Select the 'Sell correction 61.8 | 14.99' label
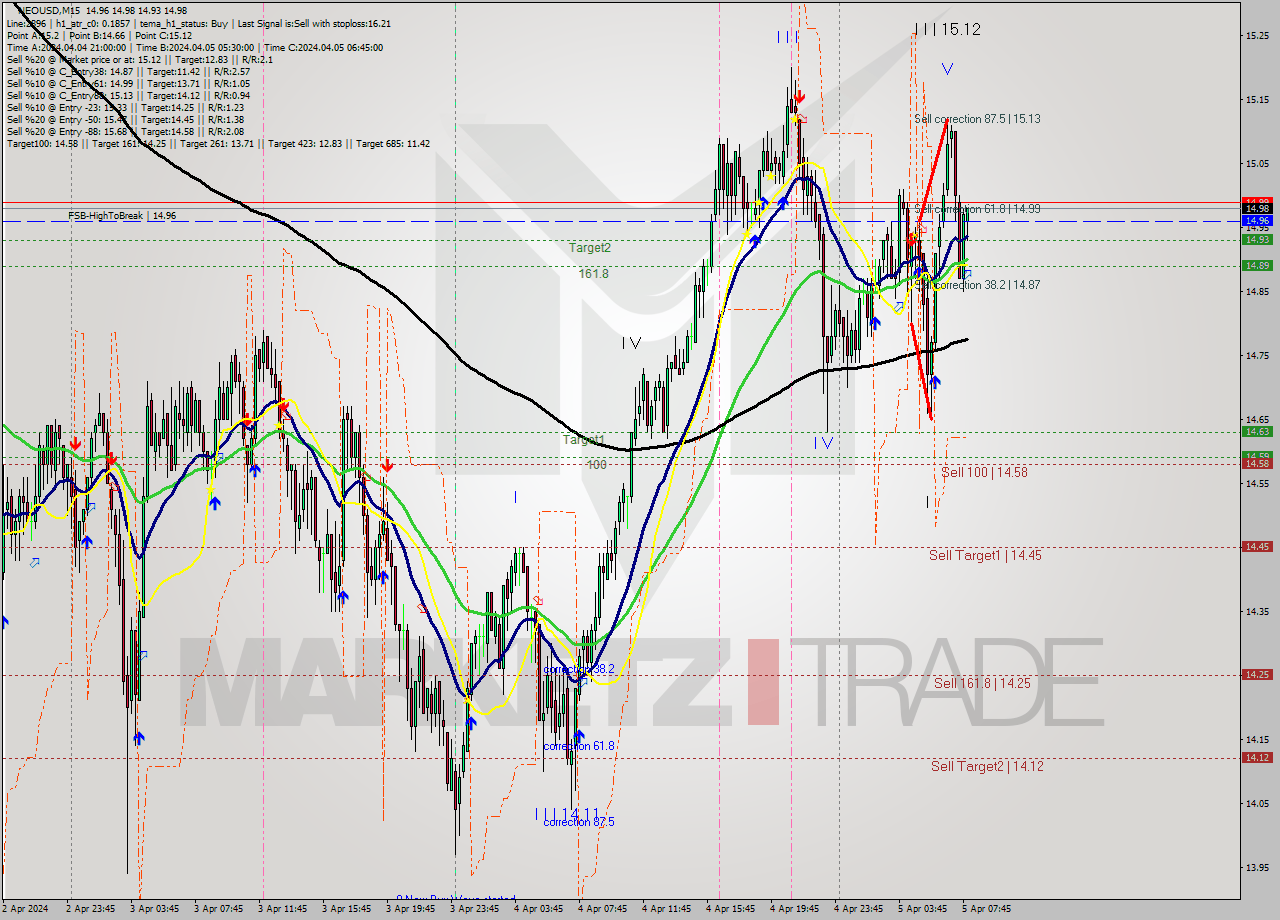Screen dimensions: 1280x920 tap(977, 209)
